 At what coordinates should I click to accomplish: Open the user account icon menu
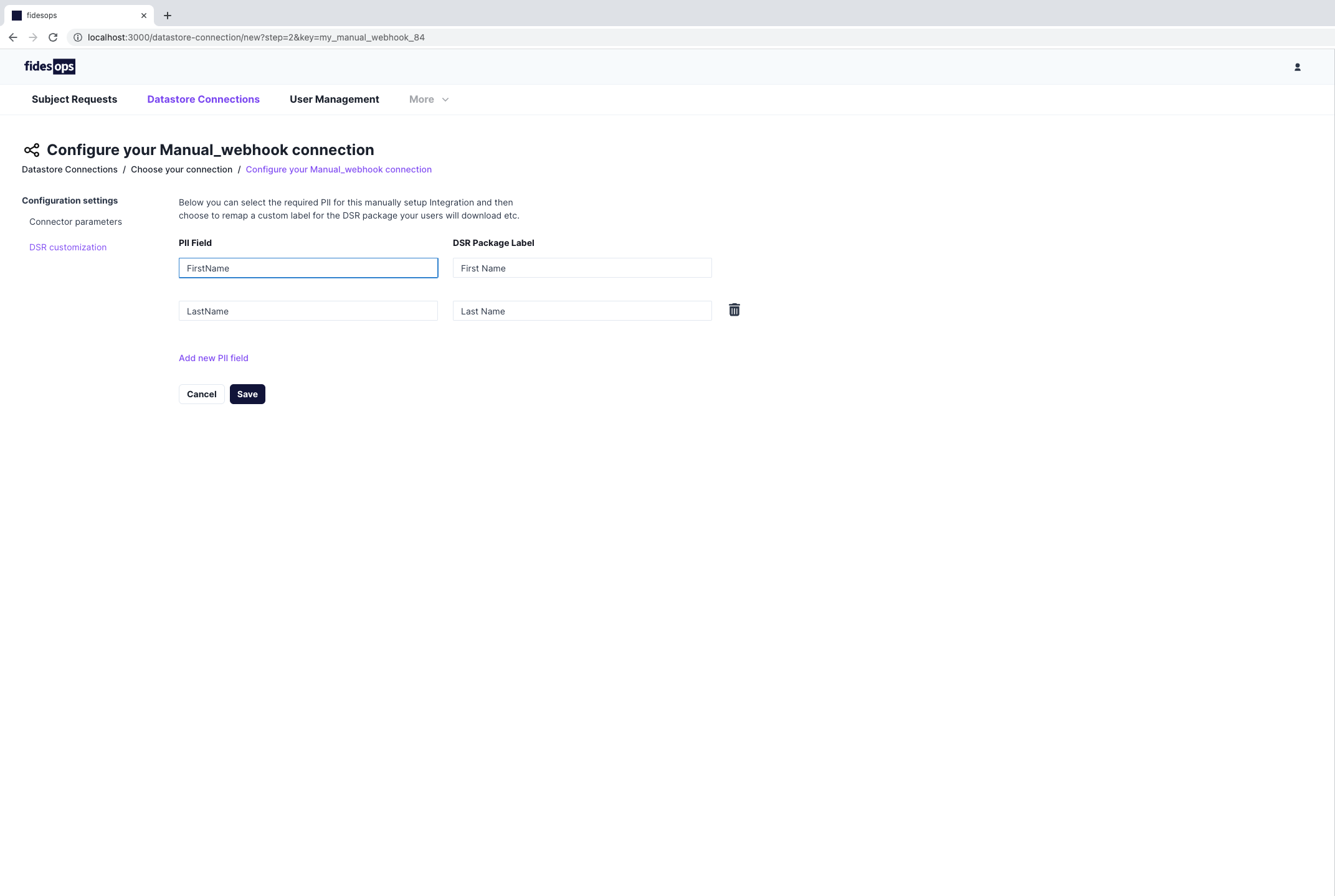[x=1297, y=67]
